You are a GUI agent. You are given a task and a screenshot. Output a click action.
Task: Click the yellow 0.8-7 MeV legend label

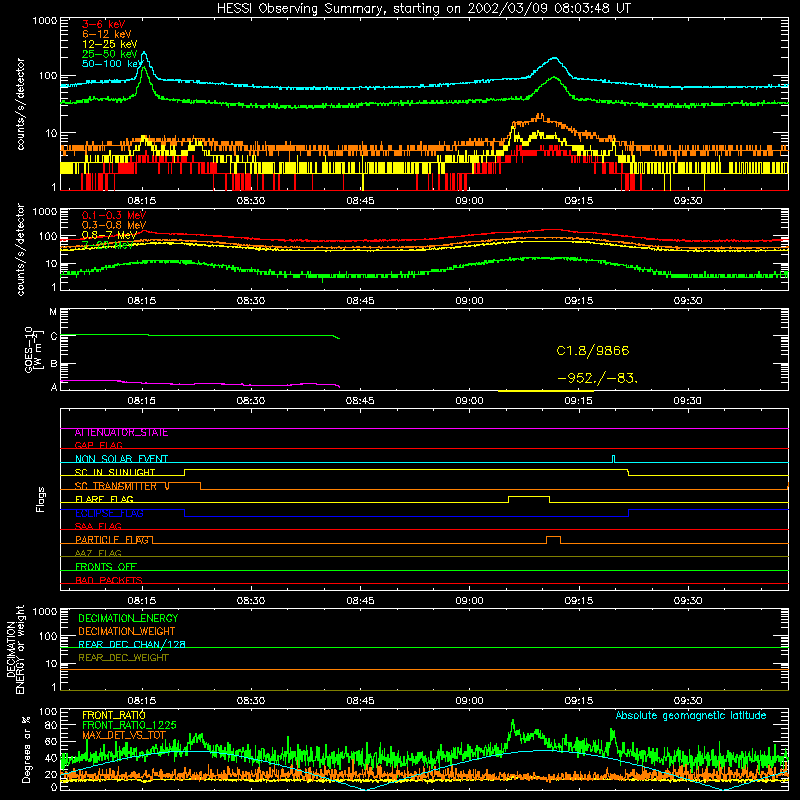click(109, 235)
